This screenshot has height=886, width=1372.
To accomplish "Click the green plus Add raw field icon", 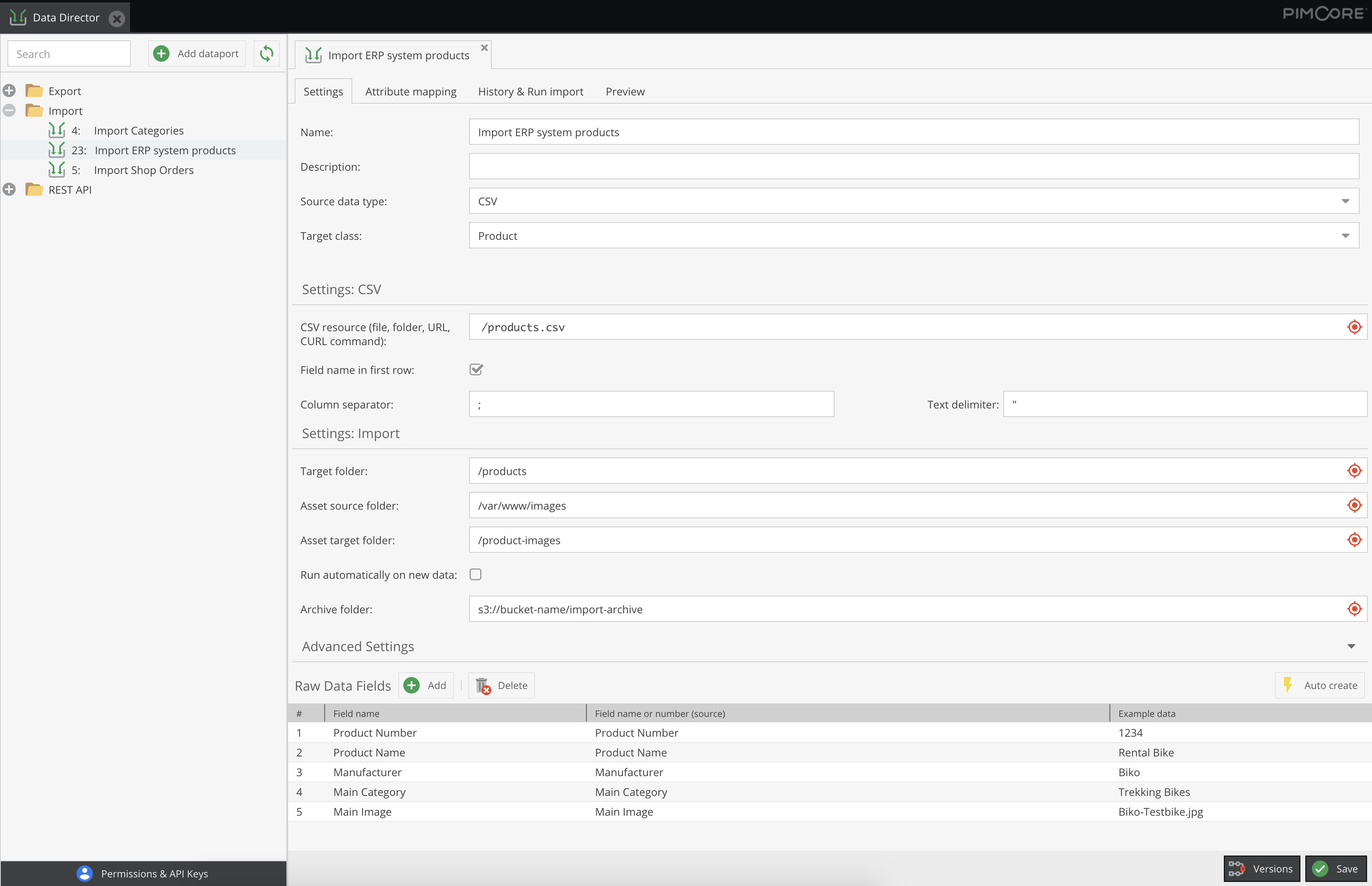I will (412, 685).
